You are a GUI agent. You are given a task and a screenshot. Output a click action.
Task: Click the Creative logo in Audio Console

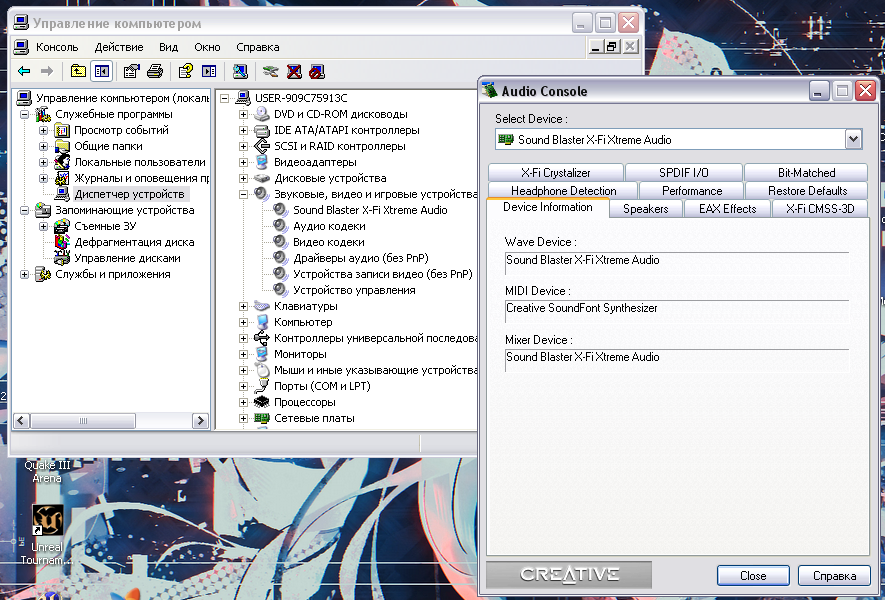point(569,575)
